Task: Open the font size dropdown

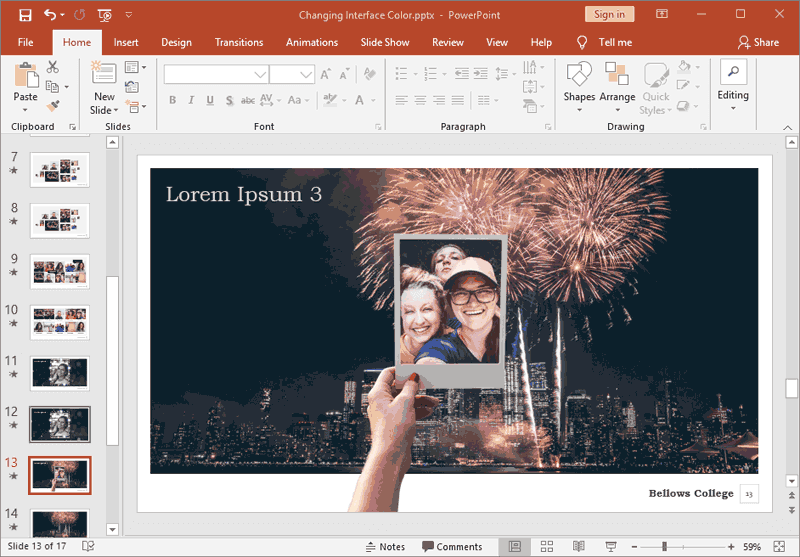Action: (306, 74)
